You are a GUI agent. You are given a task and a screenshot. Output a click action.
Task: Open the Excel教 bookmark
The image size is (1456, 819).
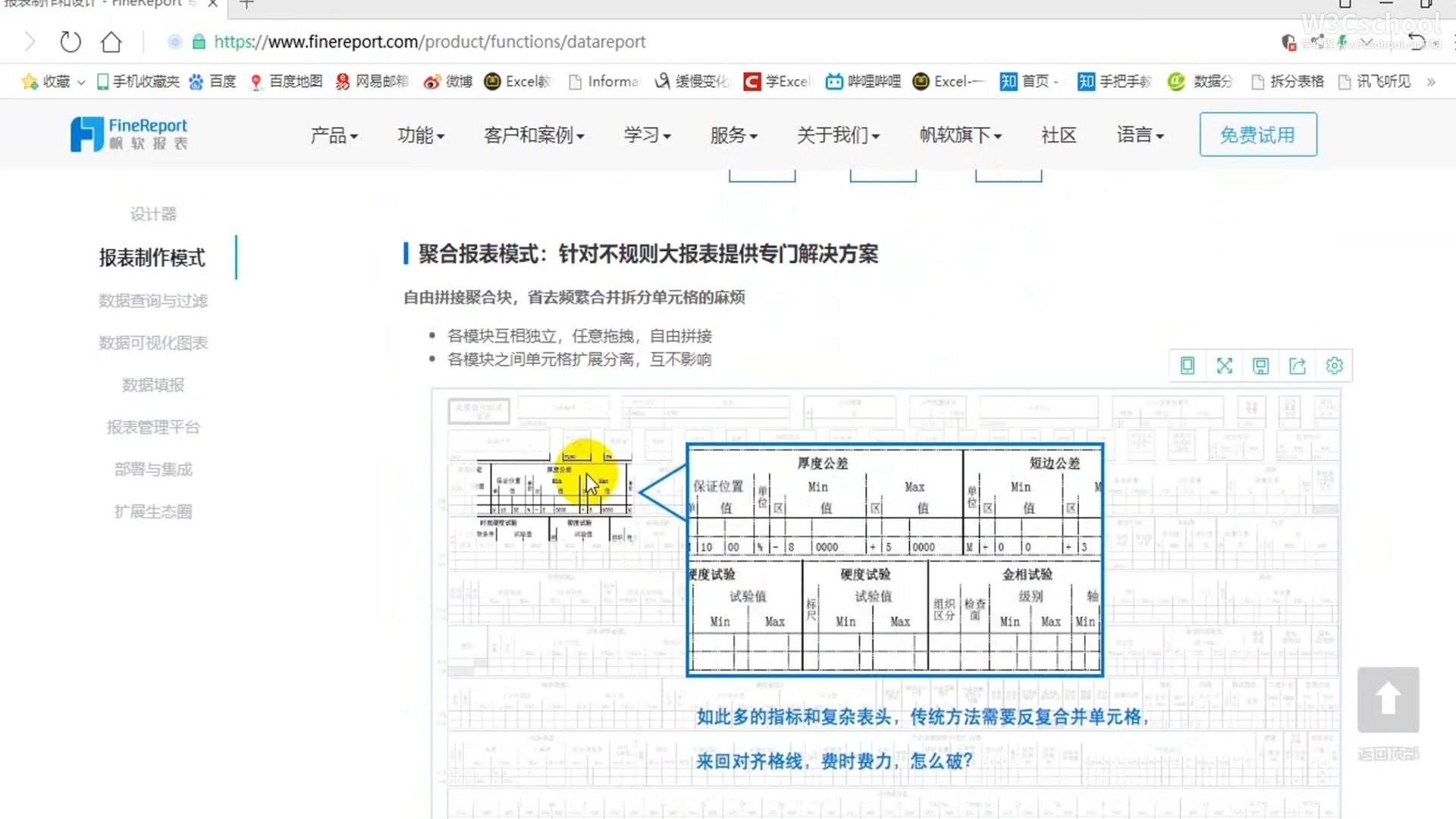coord(518,81)
